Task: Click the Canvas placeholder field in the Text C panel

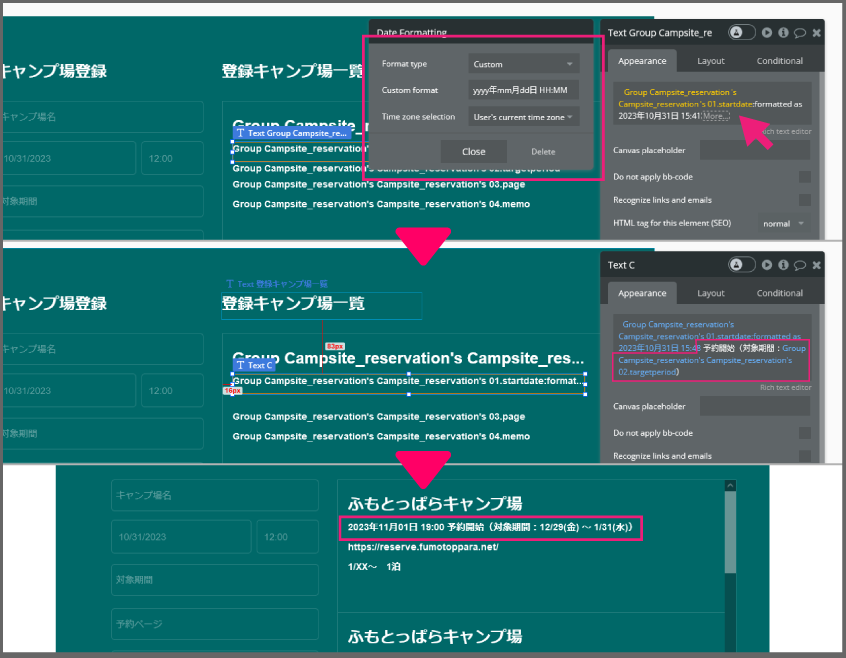Action: (755, 406)
